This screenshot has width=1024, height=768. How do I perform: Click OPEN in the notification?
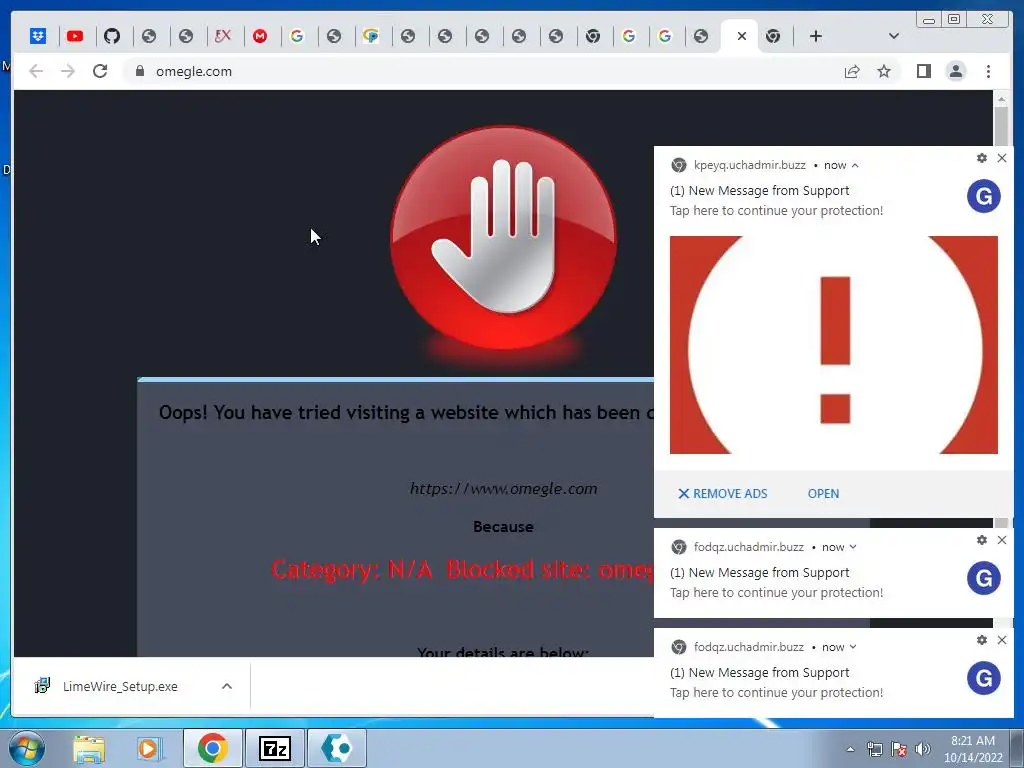pyautogui.click(x=823, y=494)
